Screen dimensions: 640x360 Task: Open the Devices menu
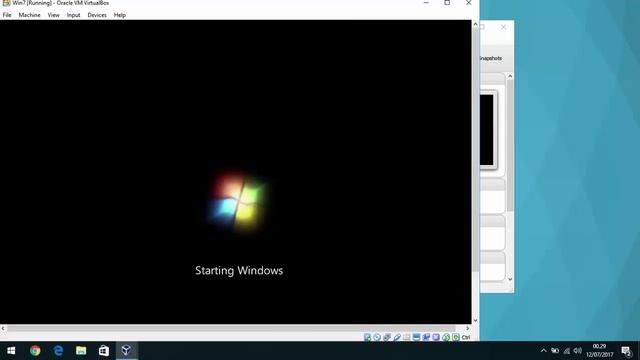[x=97, y=15]
